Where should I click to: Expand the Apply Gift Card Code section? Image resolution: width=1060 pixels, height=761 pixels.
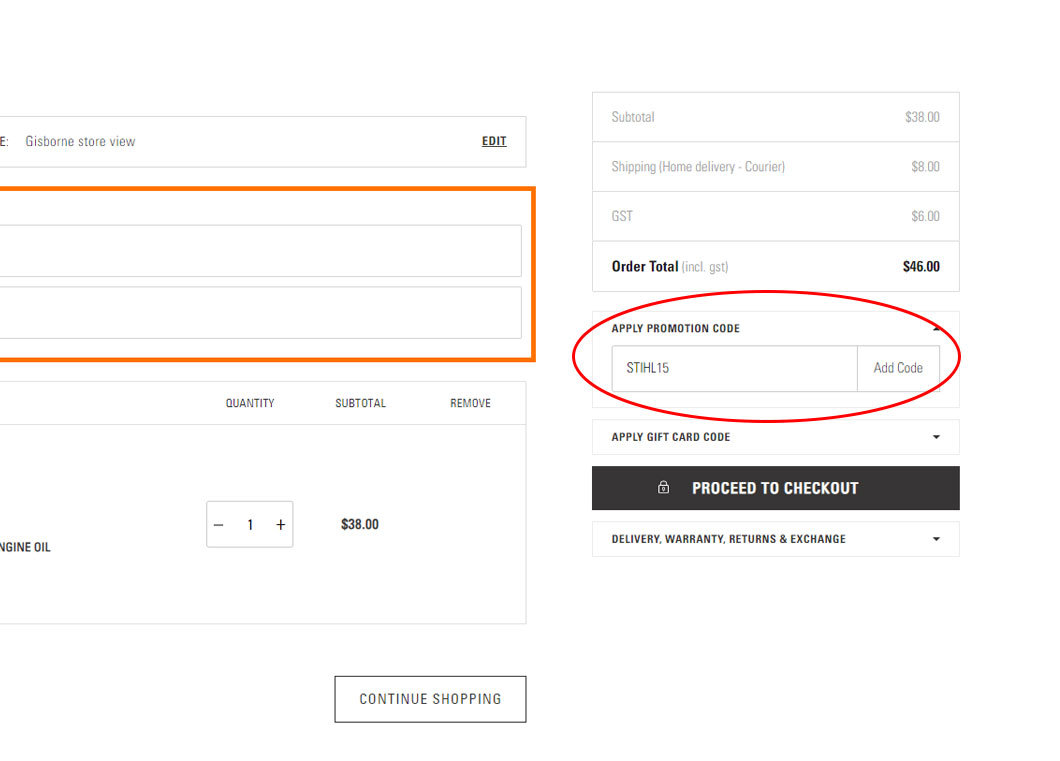coord(936,437)
